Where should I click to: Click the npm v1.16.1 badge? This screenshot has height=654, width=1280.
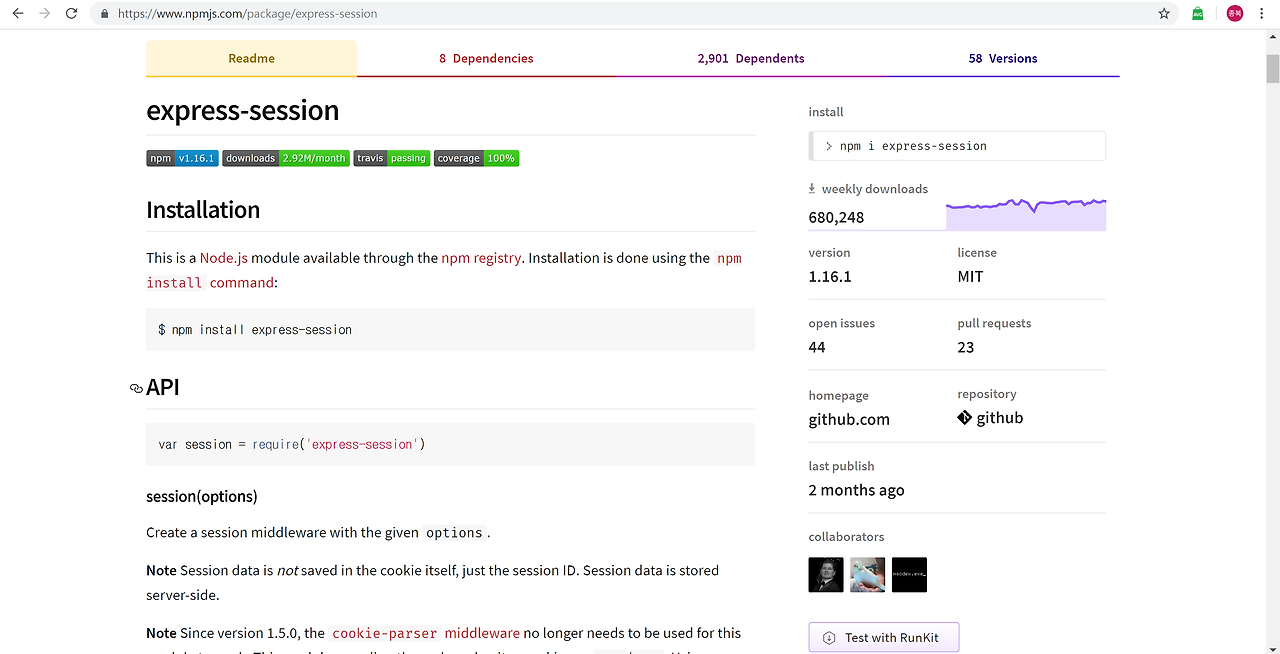click(x=182, y=158)
